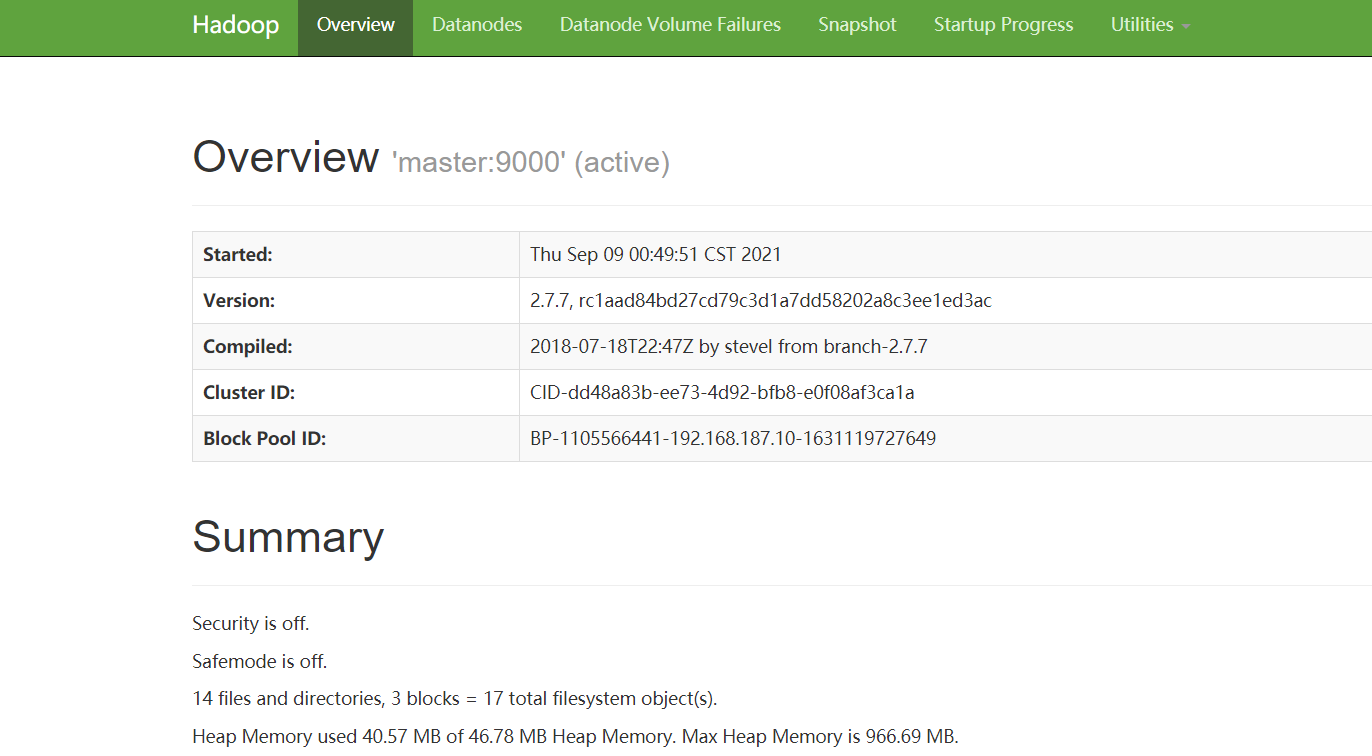Select compiled value 2018-07-18T22:47Z by stevel
This screenshot has width=1372, height=756.
point(729,347)
